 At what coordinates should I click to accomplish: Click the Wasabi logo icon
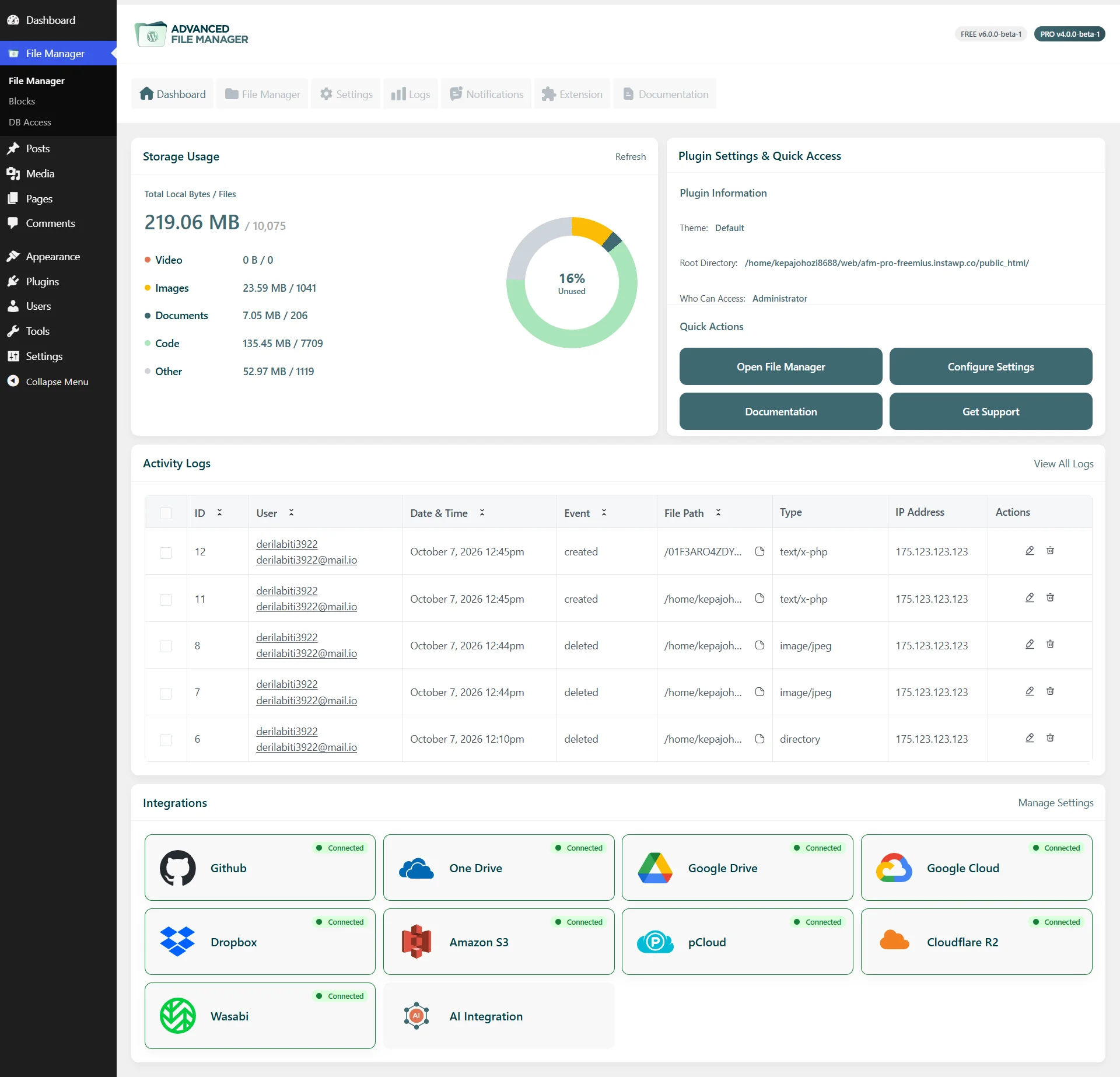pyautogui.click(x=178, y=1016)
